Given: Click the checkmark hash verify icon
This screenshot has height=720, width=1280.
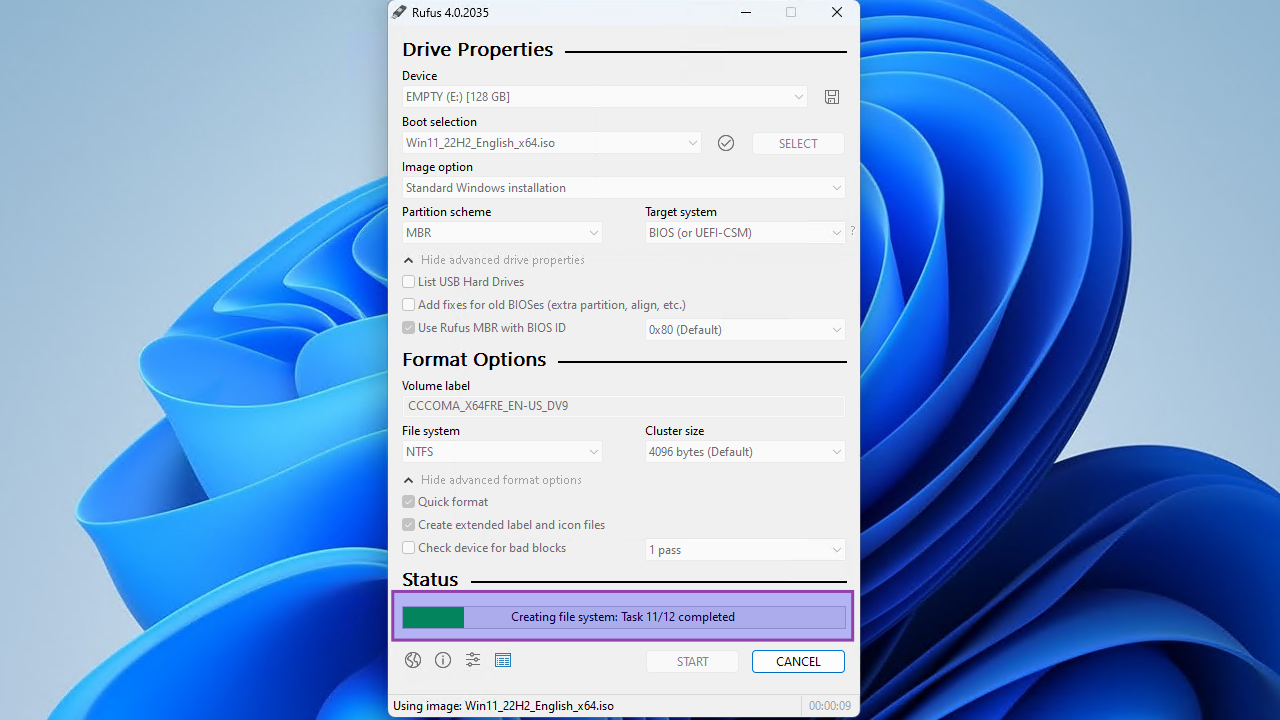Looking at the screenshot, I should coord(726,143).
